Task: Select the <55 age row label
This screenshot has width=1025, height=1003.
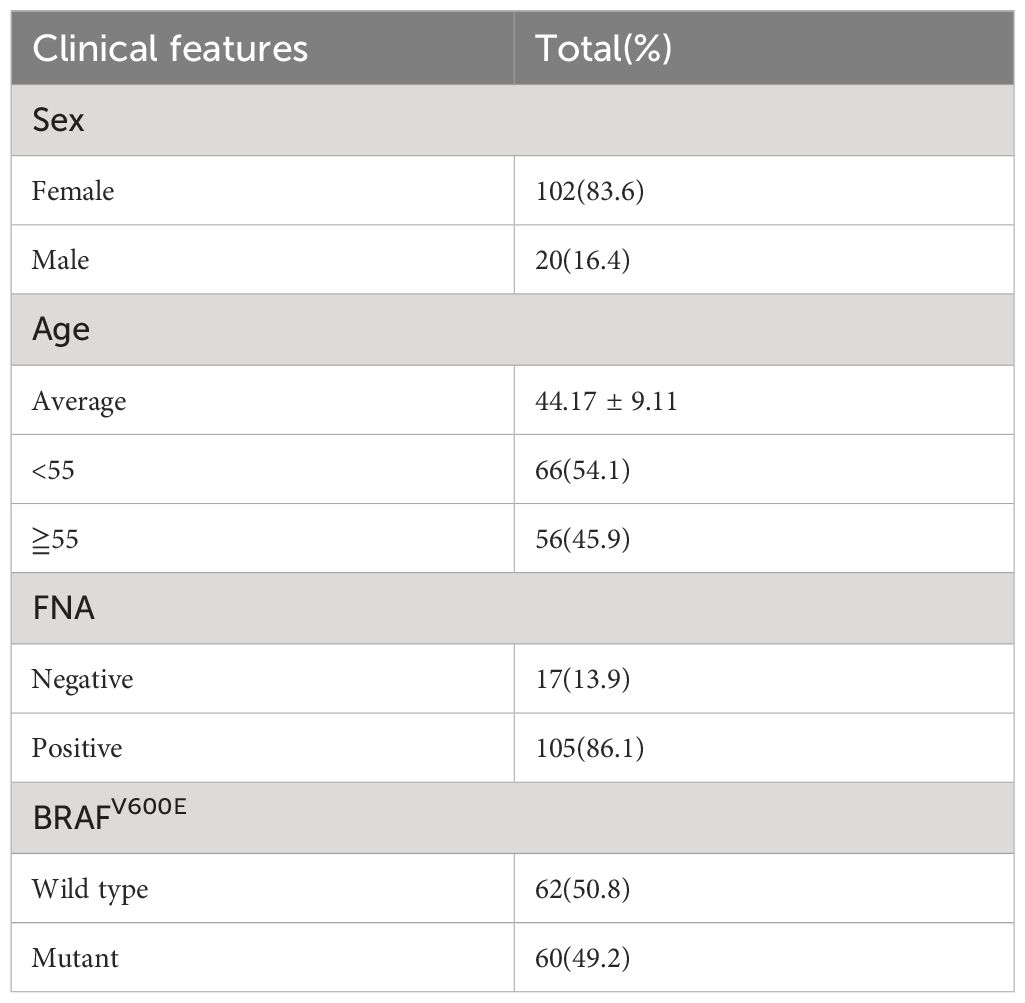Action: point(53,469)
